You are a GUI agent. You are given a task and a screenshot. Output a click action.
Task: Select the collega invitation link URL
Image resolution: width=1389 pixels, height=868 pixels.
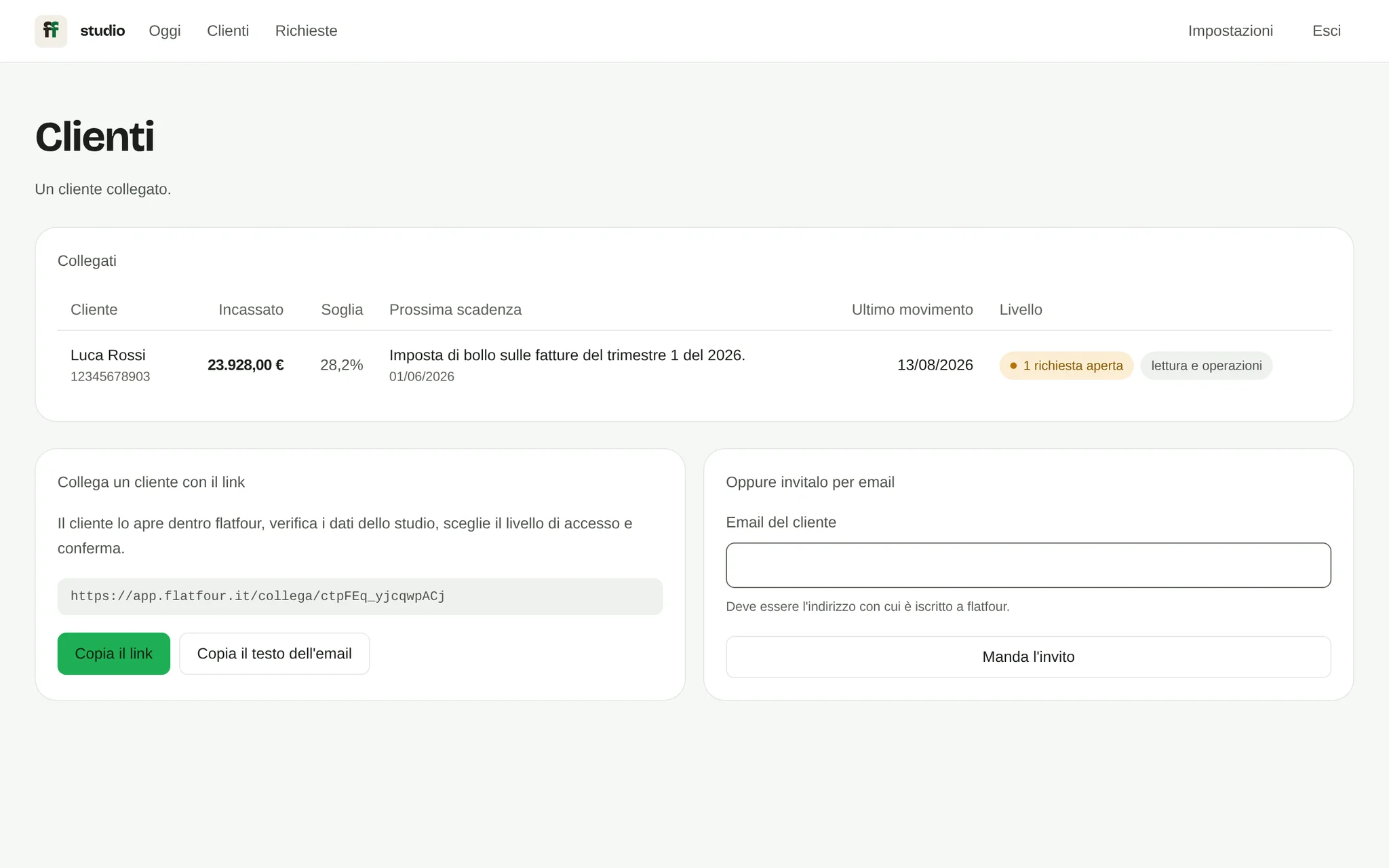(258, 596)
